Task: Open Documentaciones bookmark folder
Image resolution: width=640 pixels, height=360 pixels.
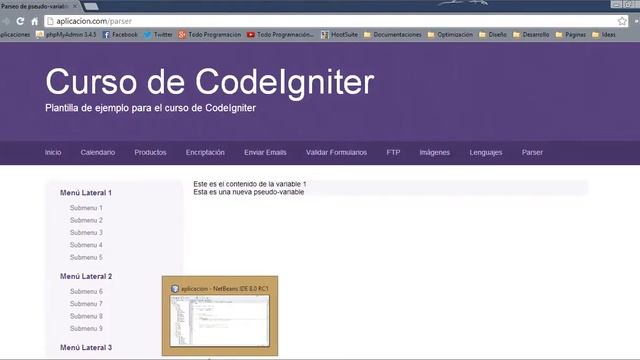Action: pyautogui.click(x=393, y=35)
